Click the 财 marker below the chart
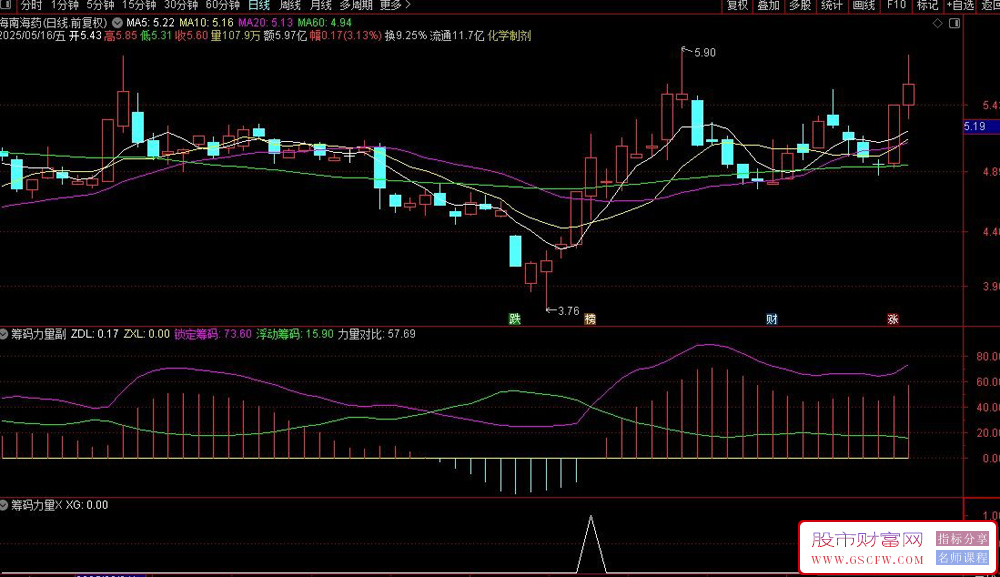 click(772, 319)
